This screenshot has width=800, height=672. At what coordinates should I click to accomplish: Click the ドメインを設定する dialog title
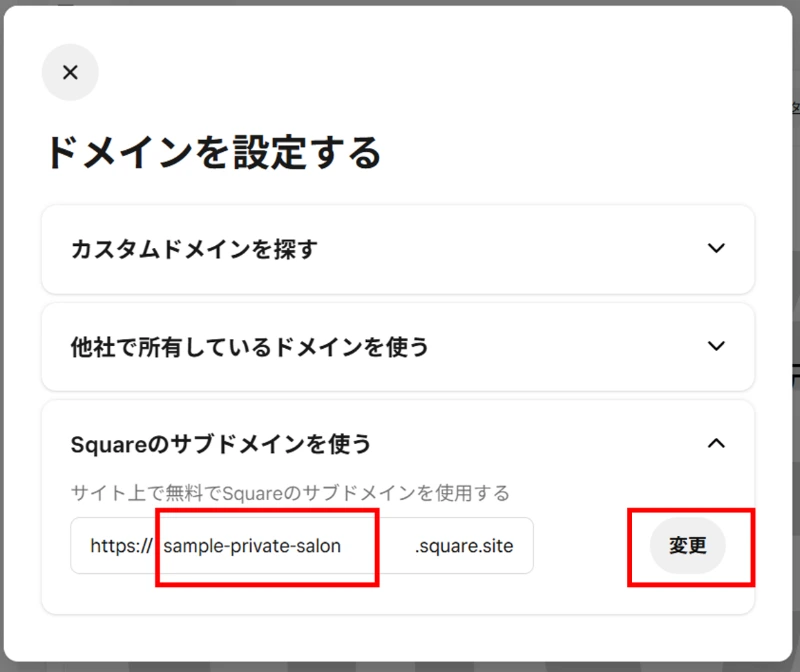tap(213, 153)
